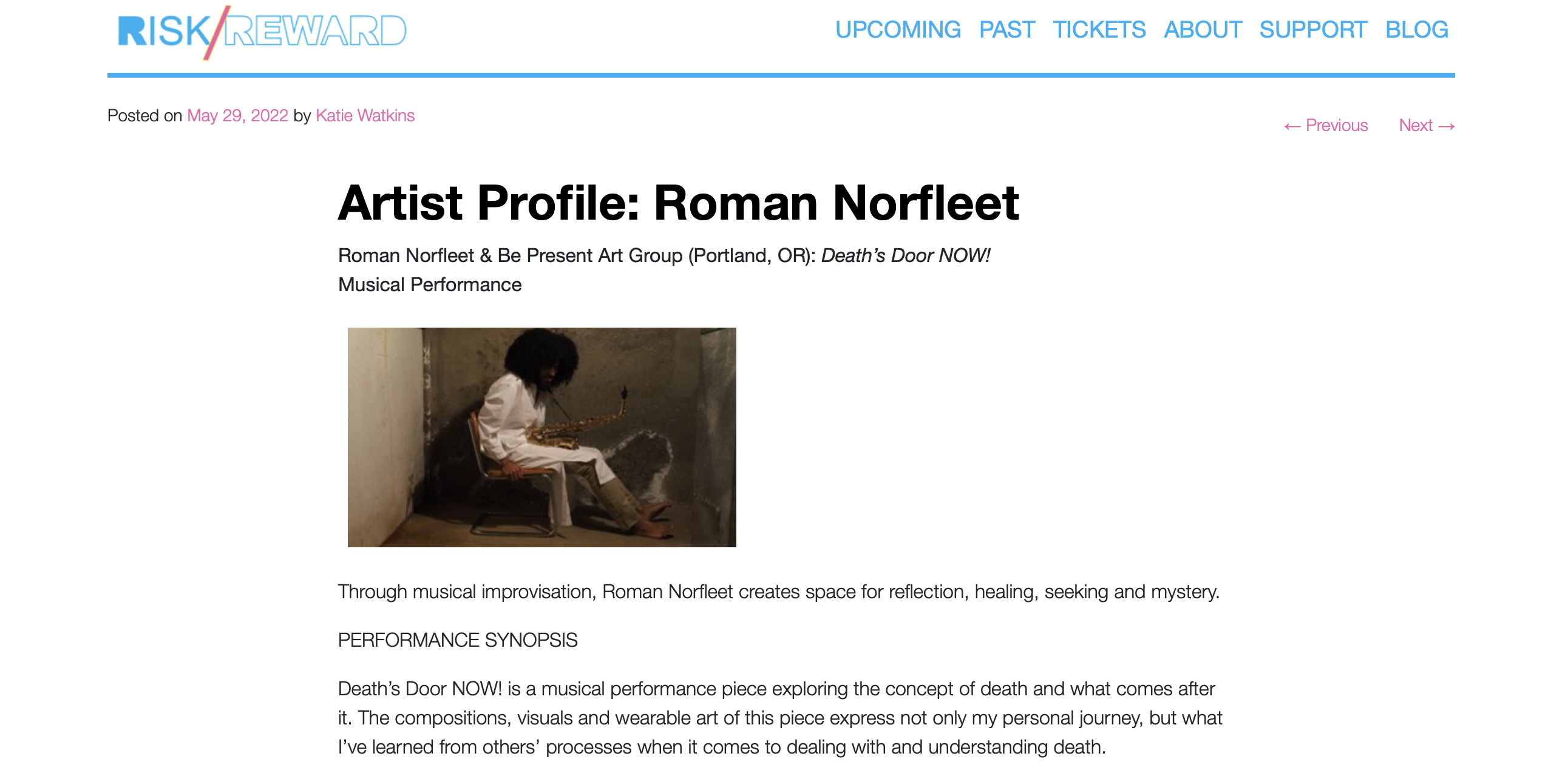
Task: Go to the Next post
Action: click(x=1426, y=125)
